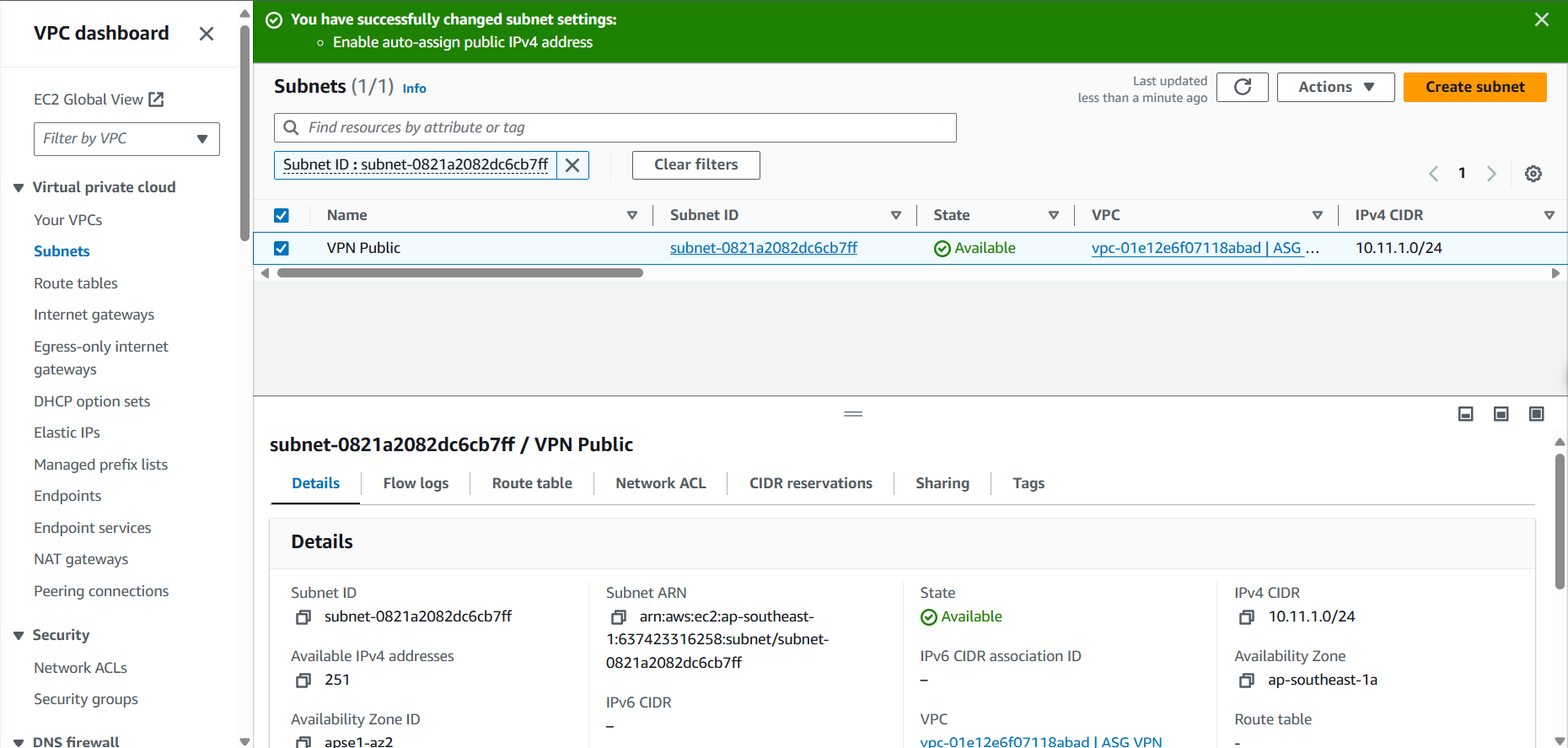The height and width of the screenshot is (748, 1568).
Task: Switch to the Flow logs tab
Action: click(x=416, y=483)
